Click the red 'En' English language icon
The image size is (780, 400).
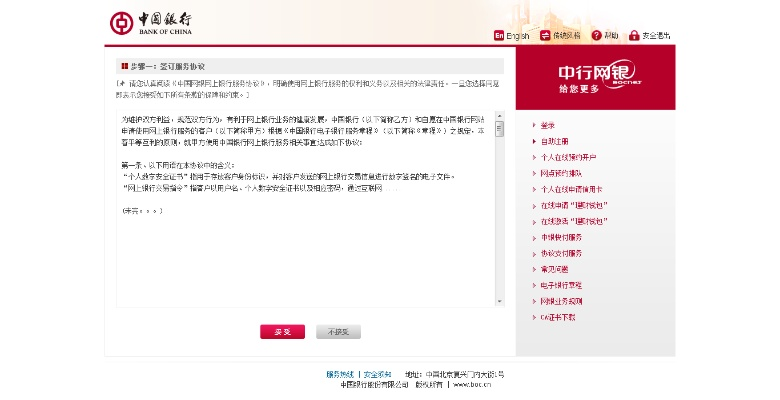(x=499, y=36)
